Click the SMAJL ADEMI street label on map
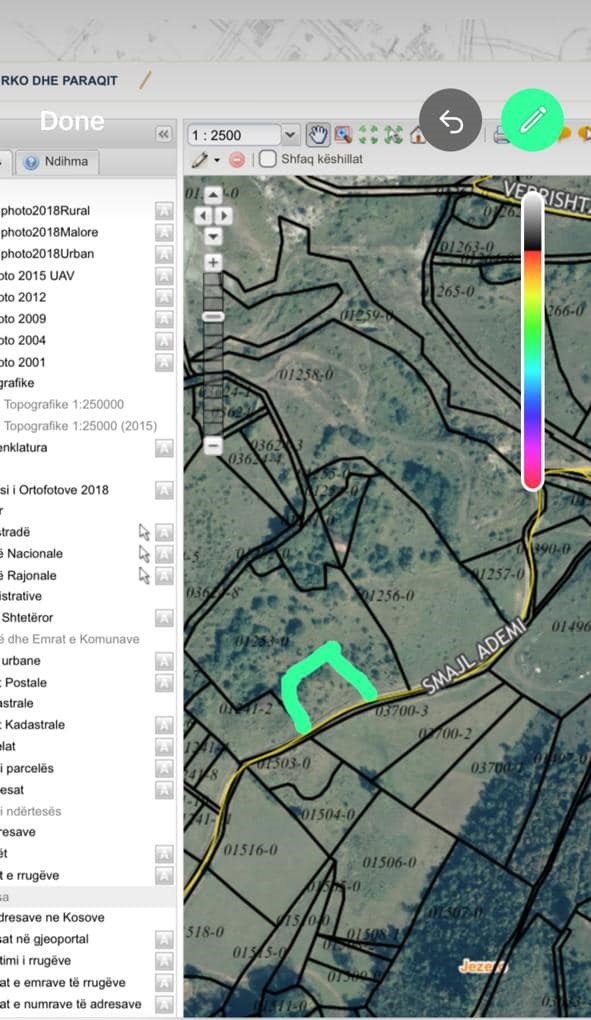Viewport: 591px width, 1020px height. pyautogui.click(x=473, y=655)
